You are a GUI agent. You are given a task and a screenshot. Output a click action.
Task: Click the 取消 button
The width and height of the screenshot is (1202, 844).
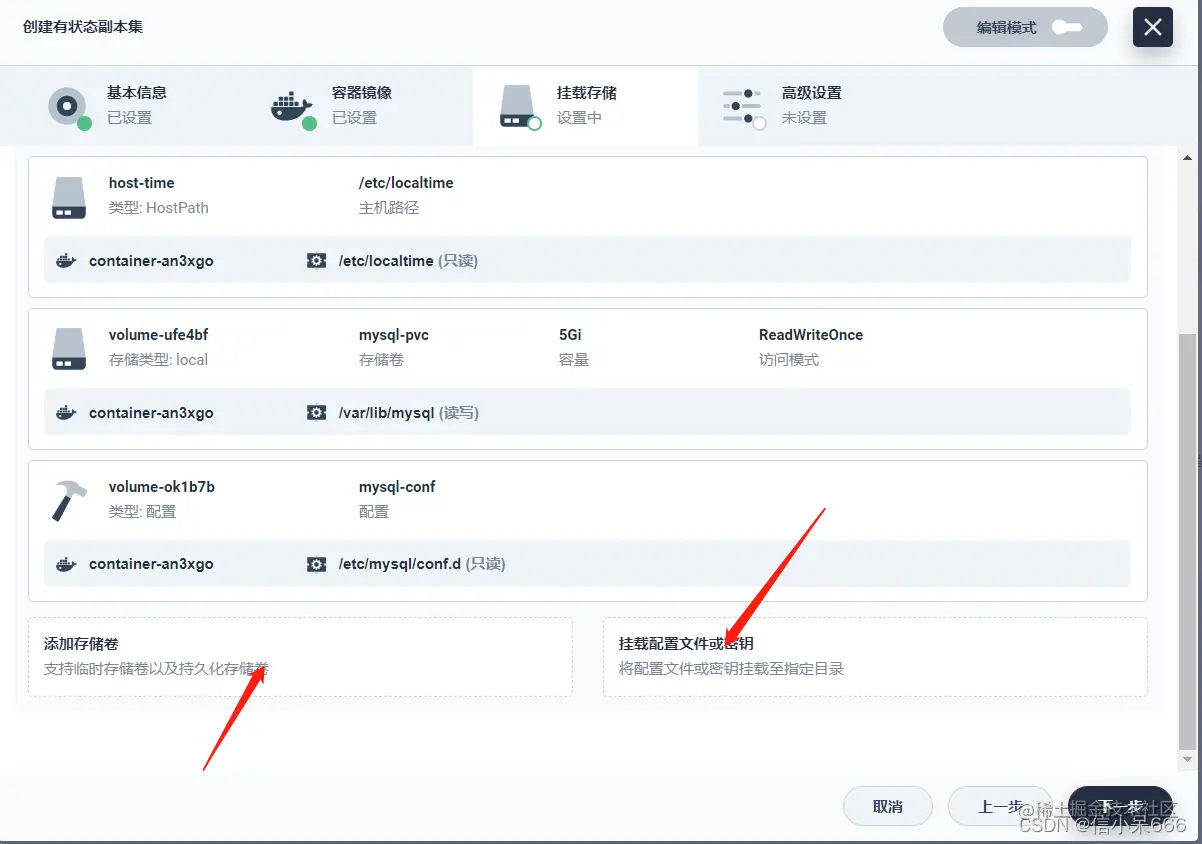point(888,806)
